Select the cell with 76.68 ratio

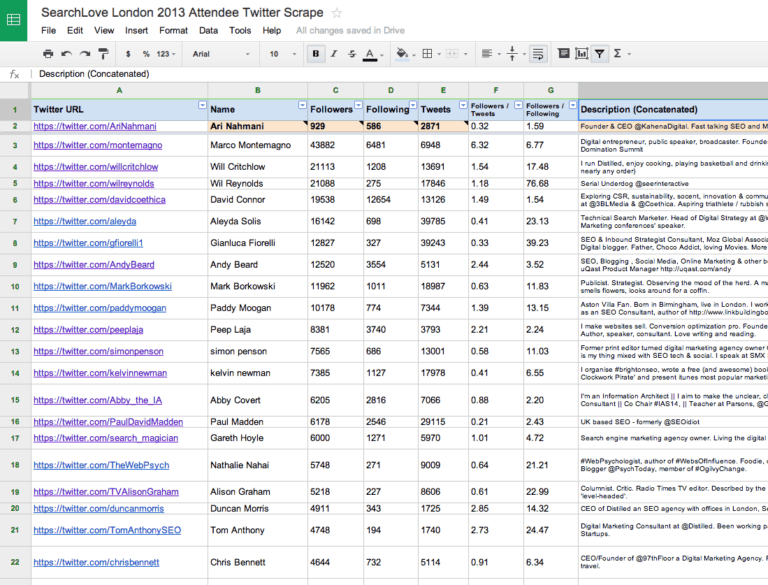click(551, 183)
